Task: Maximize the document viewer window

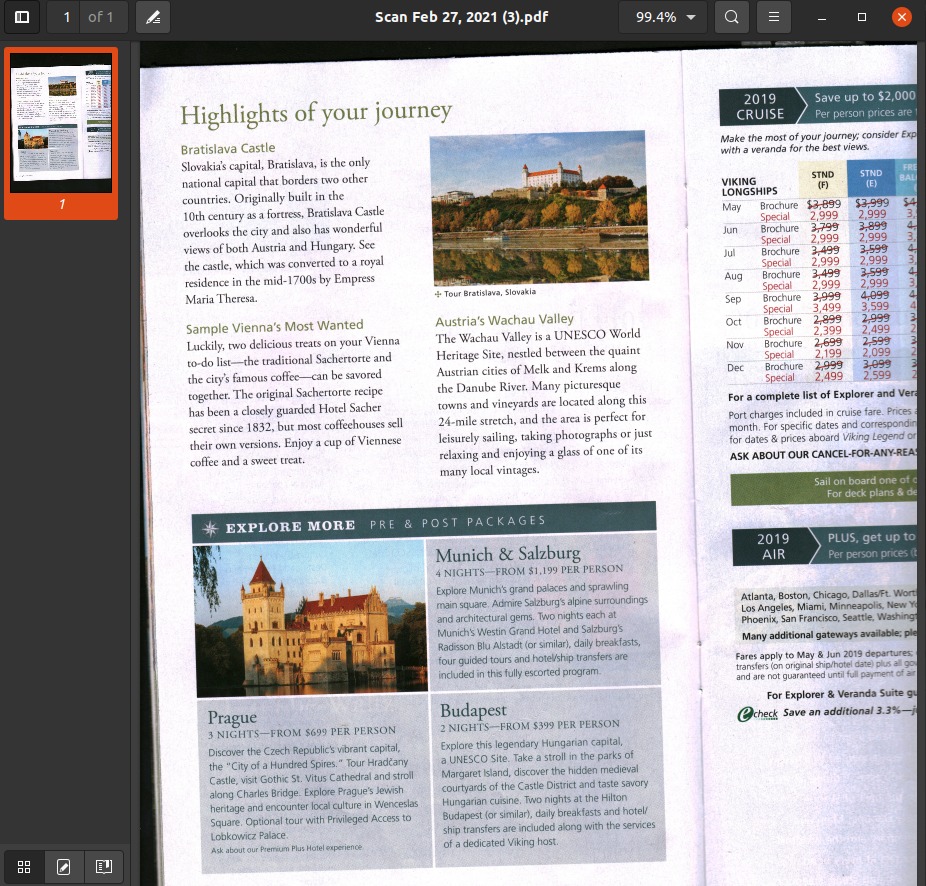Action: click(x=862, y=17)
